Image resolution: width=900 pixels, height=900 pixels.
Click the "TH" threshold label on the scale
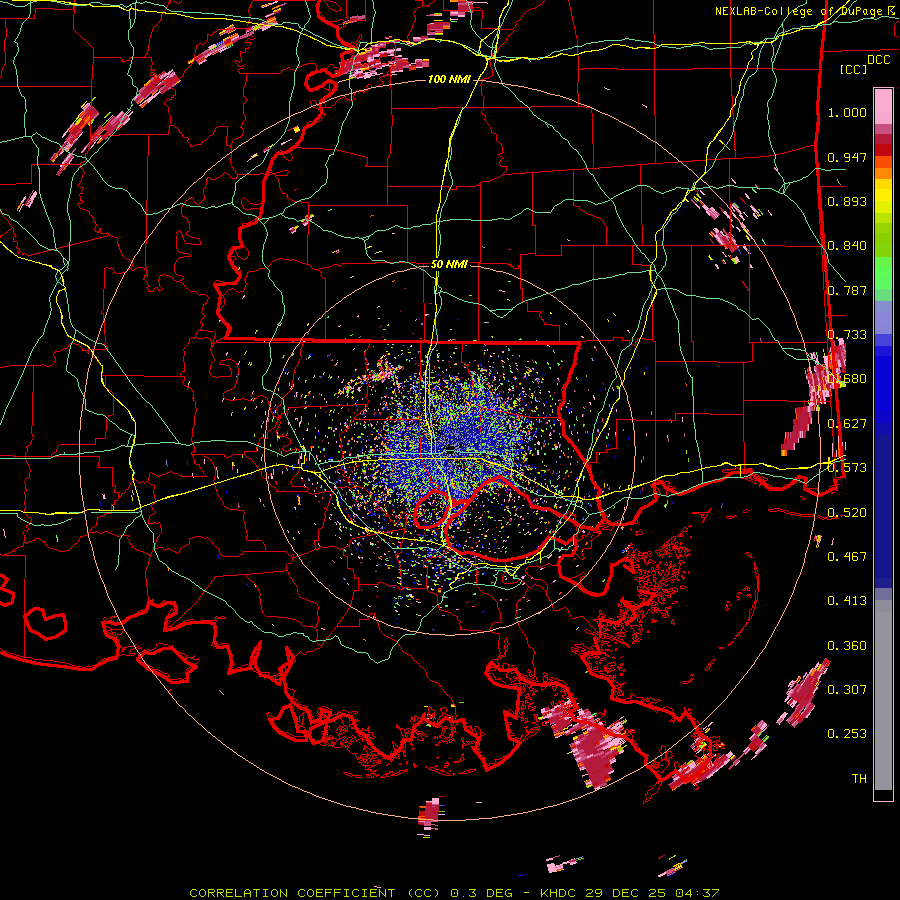859,778
